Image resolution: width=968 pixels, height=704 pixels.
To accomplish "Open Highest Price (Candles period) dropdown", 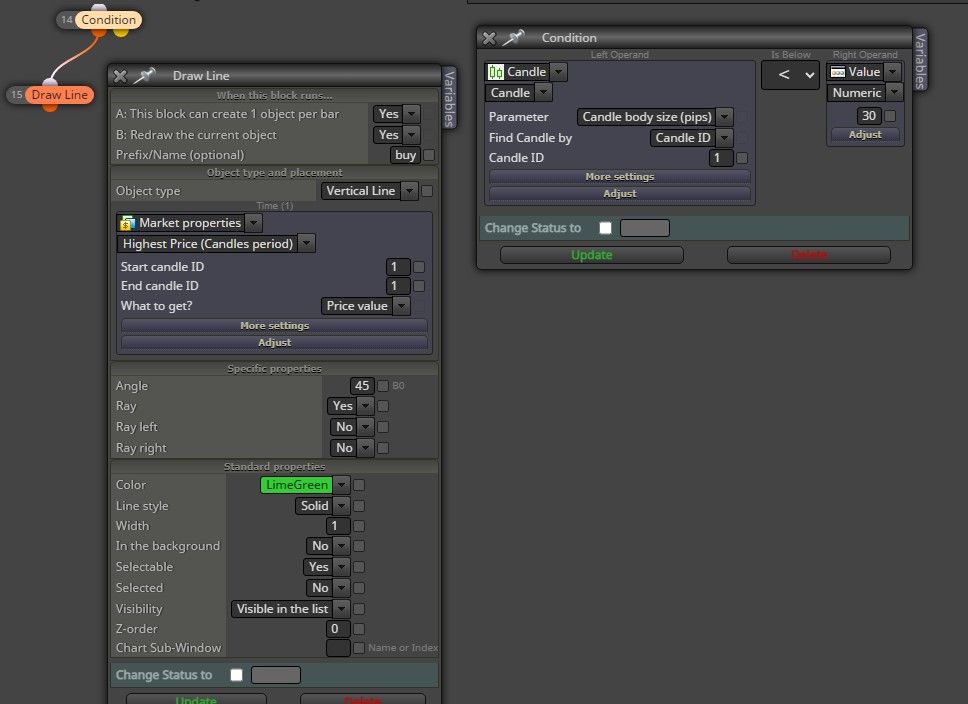I will (x=215, y=243).
